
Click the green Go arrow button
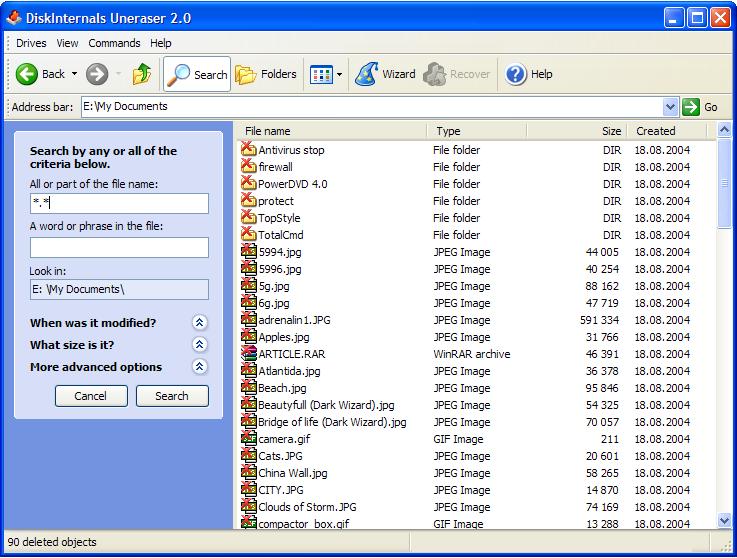click(x=691, y=107)
